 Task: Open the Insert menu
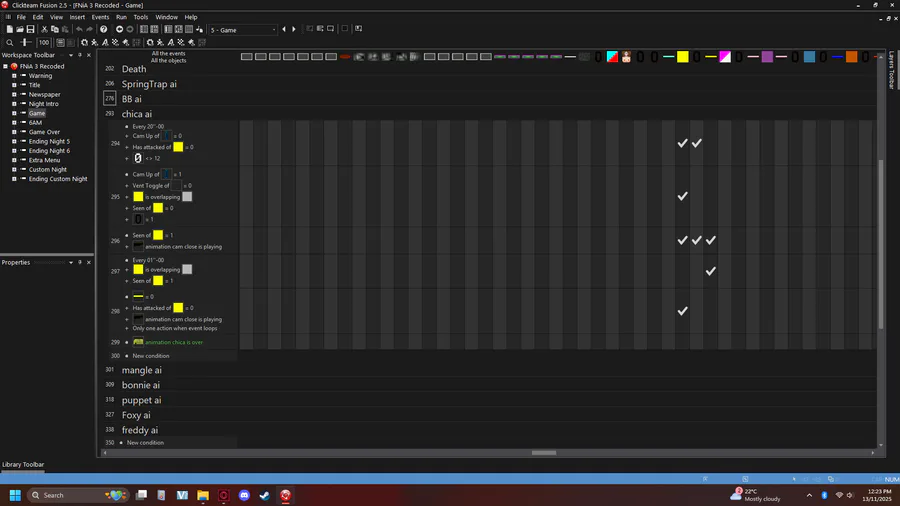tap(77, 17)
